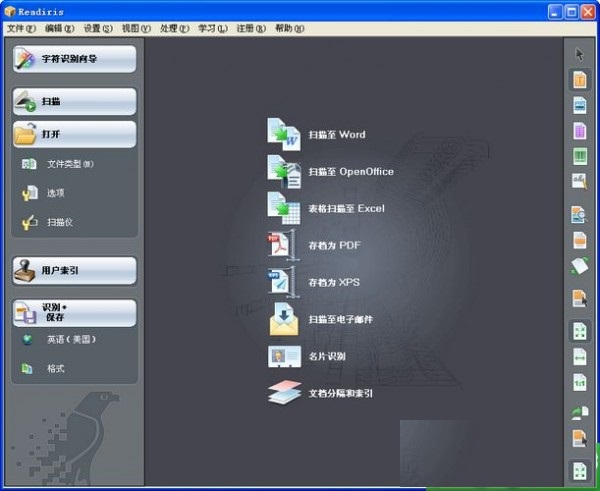Screen dimensions: 600x491
Task: Set zoom to 1:1 actual size
Action: click(580, 382)
